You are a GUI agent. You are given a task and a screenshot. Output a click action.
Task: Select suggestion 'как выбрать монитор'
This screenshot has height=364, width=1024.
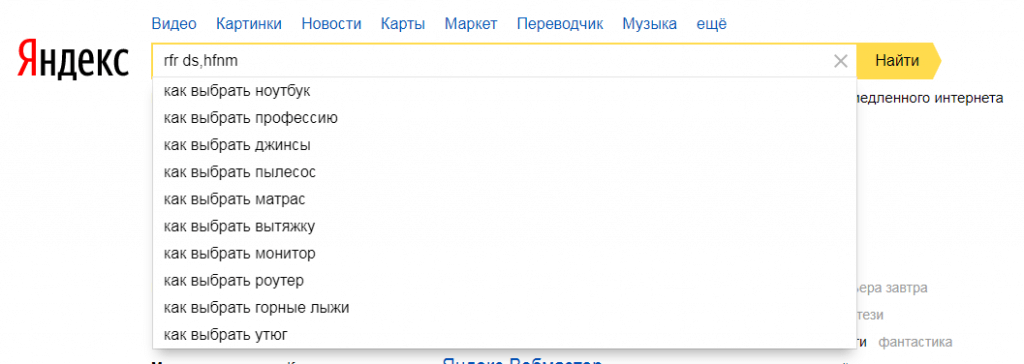tap(504, 254)
